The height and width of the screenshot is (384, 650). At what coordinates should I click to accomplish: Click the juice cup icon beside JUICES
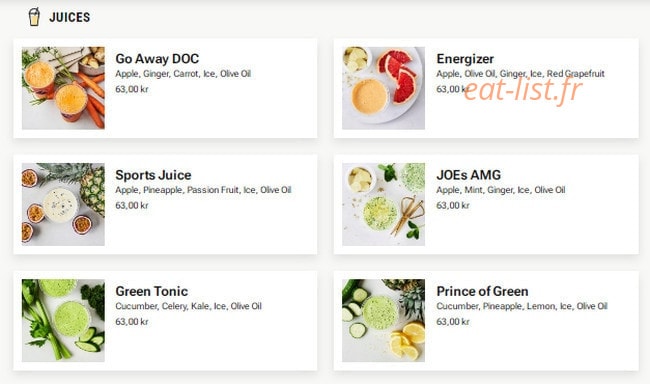point(34,17)
